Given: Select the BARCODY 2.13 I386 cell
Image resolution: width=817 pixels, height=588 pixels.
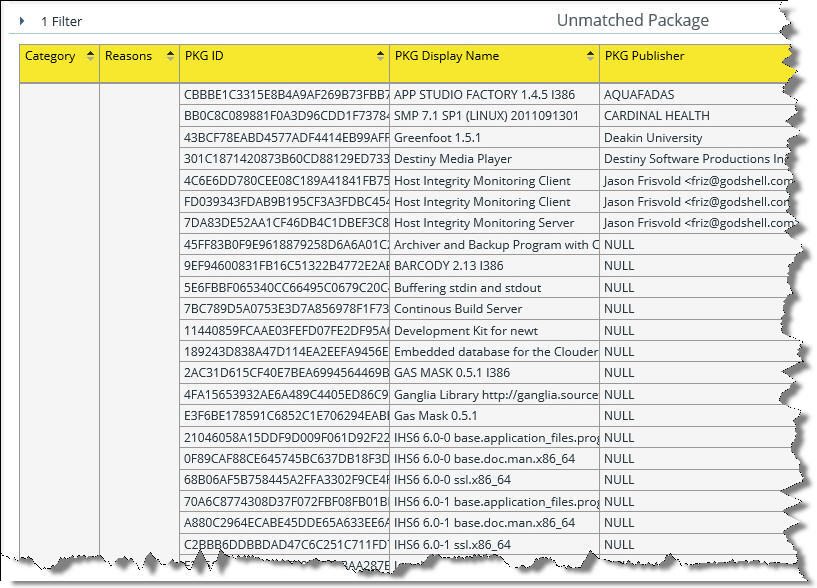Looking at the screenshot, I should [x=494, y=266].
